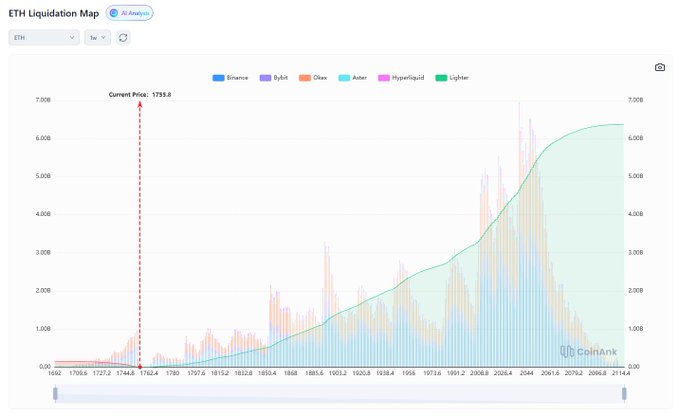Click the 2044 x-axis label
679x416 pixels.
tap(527, 373)
